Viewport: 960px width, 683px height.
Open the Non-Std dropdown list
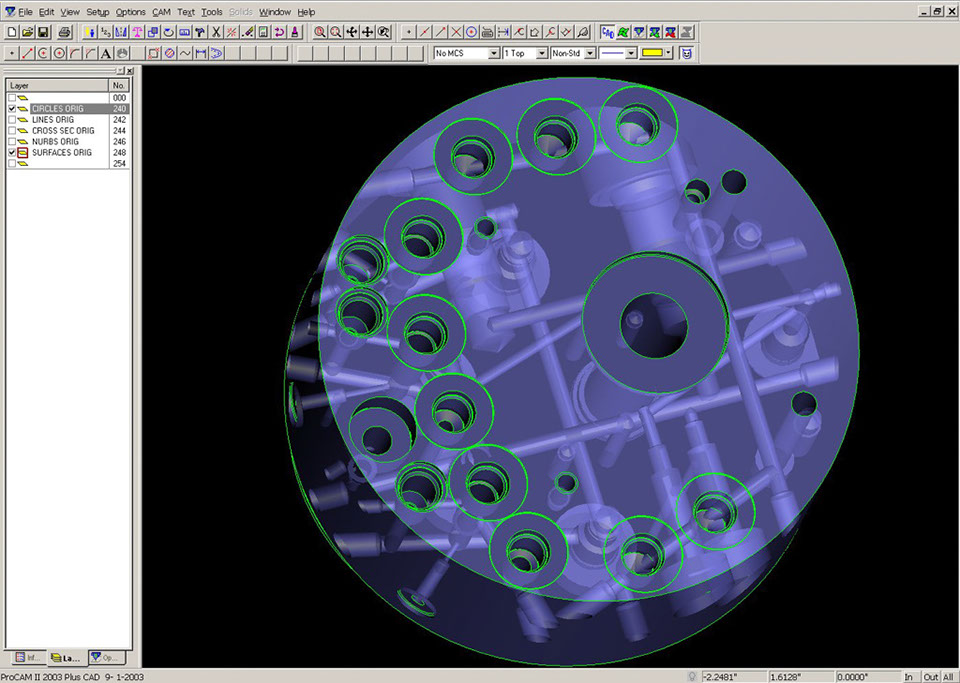[574, 53]
